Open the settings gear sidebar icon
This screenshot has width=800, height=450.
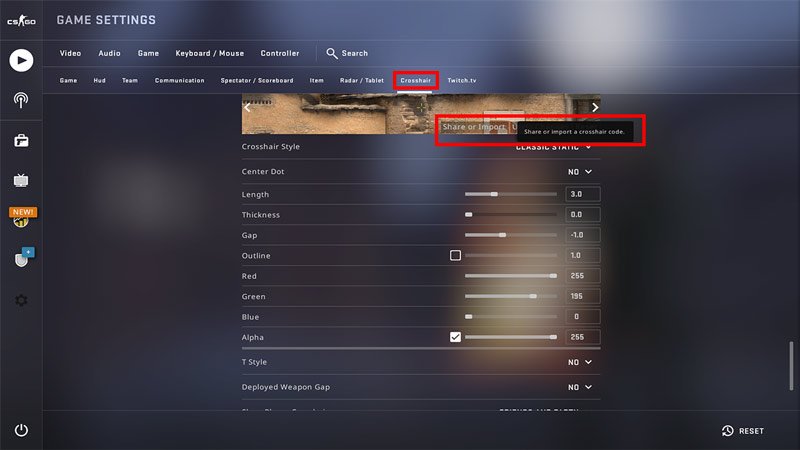[x=21, y=300]
